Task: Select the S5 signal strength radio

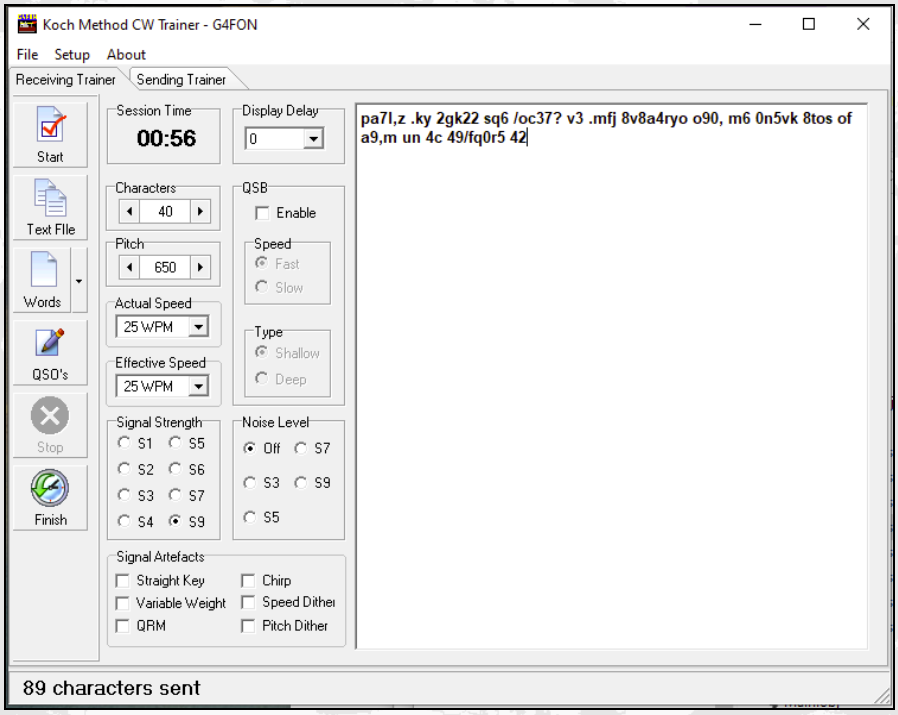Action: (x=175, y=443)
